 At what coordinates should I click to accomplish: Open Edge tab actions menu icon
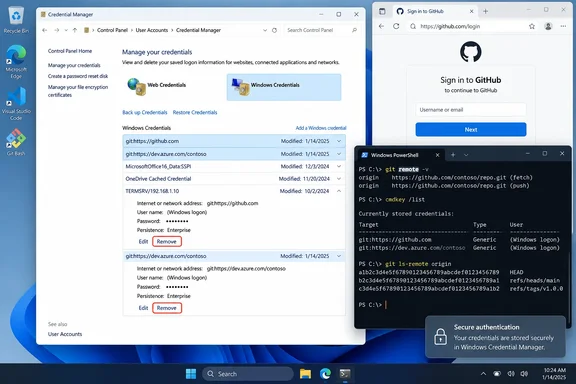[x=382, y=11]
